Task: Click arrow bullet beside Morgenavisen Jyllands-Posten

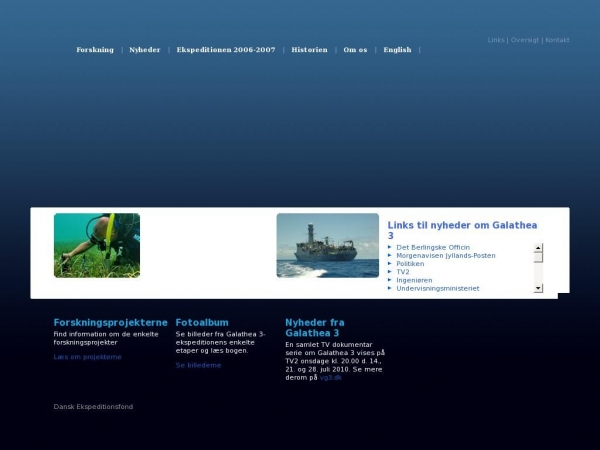Action: pyautogui.click(x=390, y=255)
